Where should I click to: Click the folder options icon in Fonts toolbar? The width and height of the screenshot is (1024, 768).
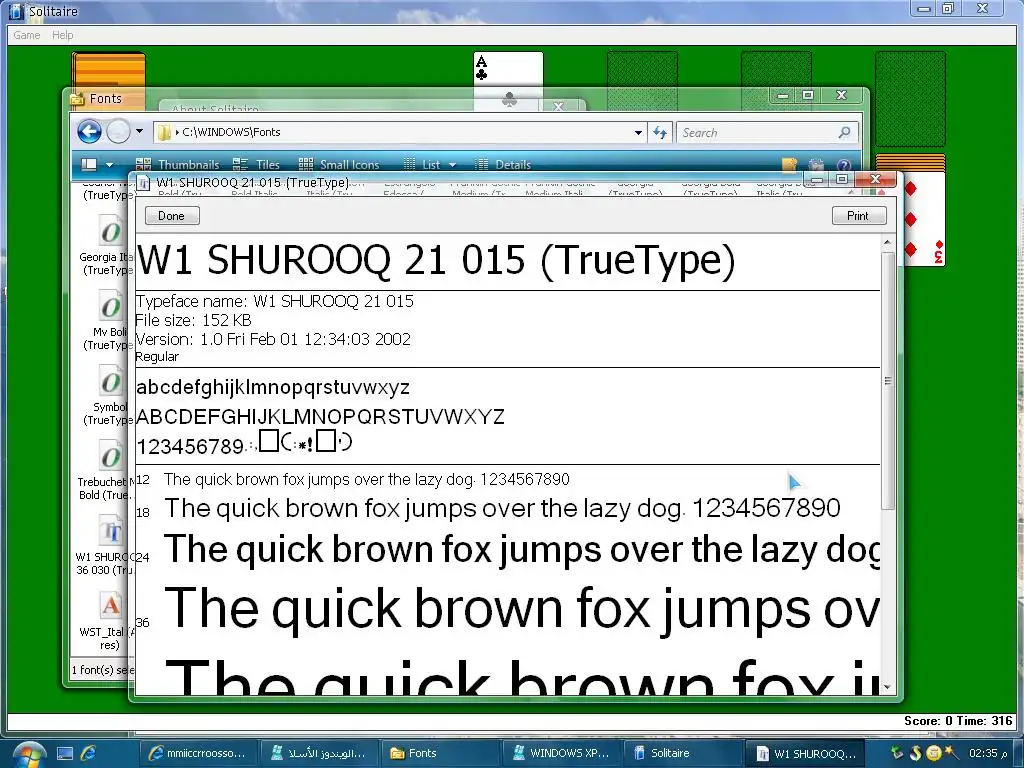[x=790, y=165]
